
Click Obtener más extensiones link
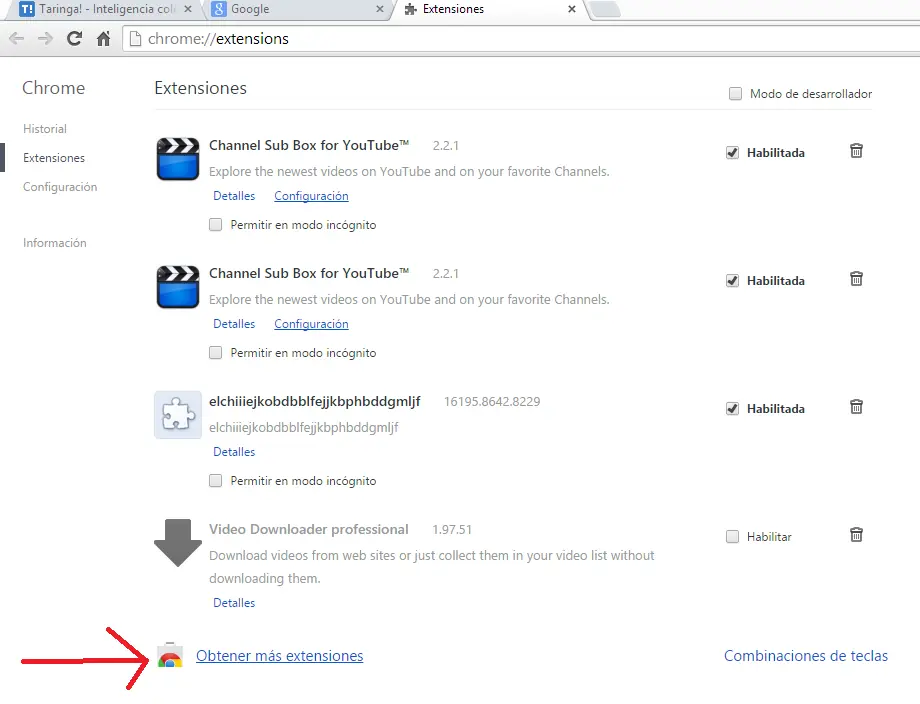pos(279,656)
